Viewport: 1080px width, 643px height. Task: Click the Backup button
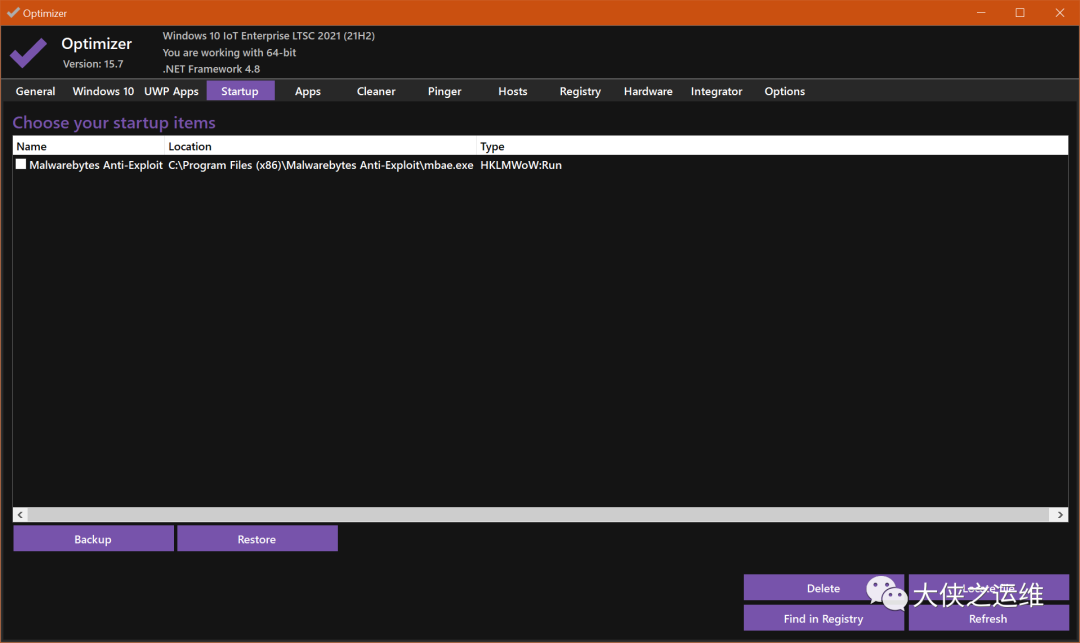pyautogui.click(x=94, y=539)
